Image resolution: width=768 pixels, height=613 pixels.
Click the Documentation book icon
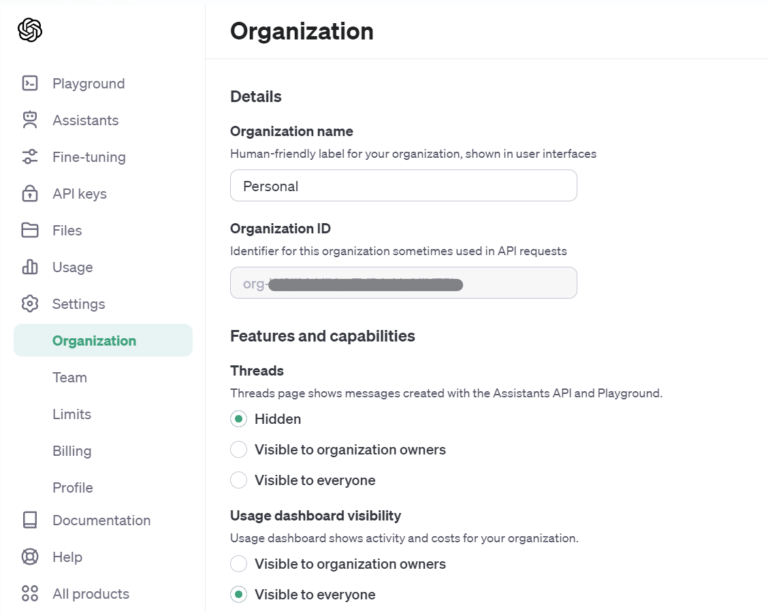(30, 520)
